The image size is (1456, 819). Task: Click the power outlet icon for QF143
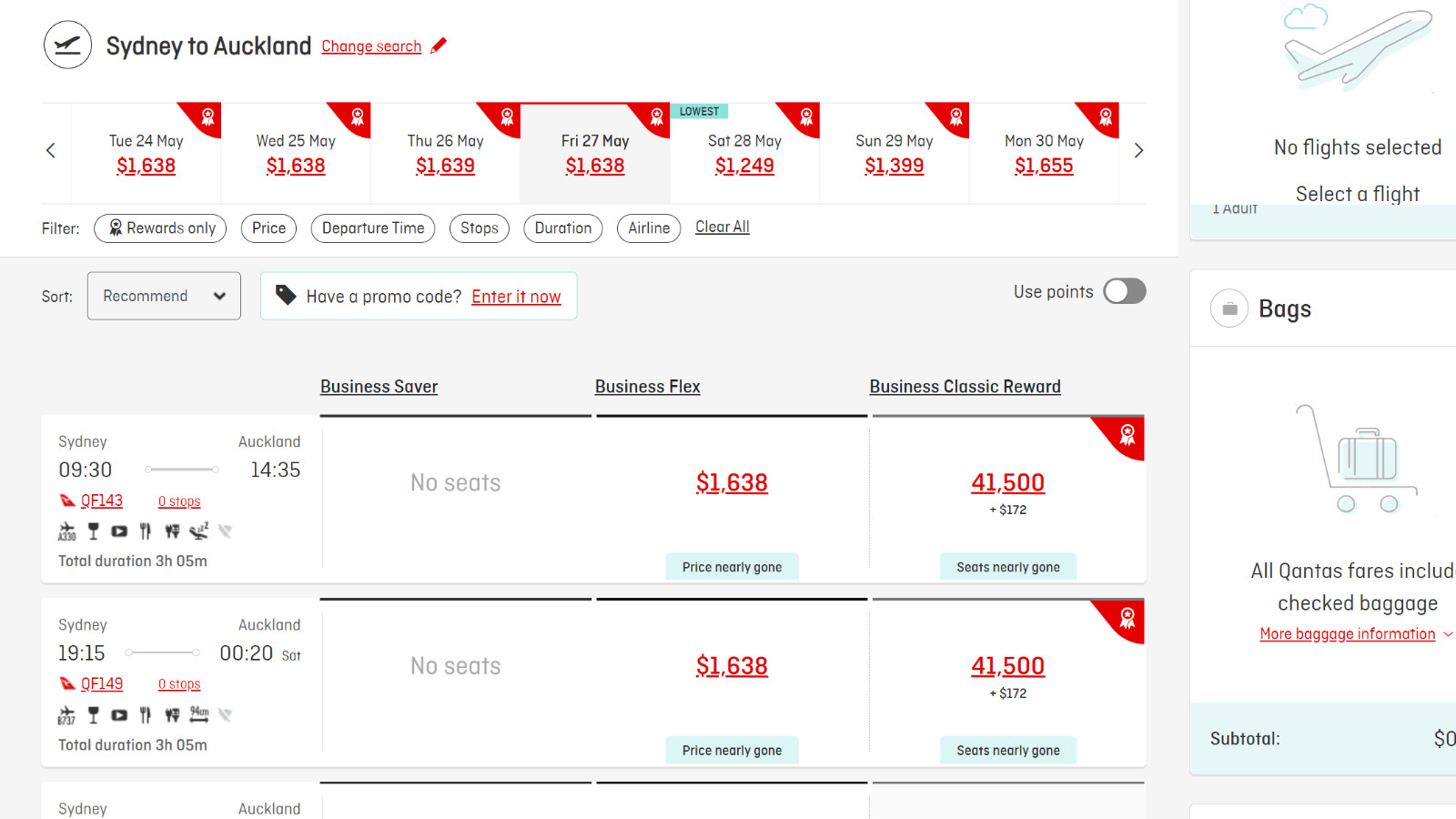pyautogui.click(x=172, y=531)
